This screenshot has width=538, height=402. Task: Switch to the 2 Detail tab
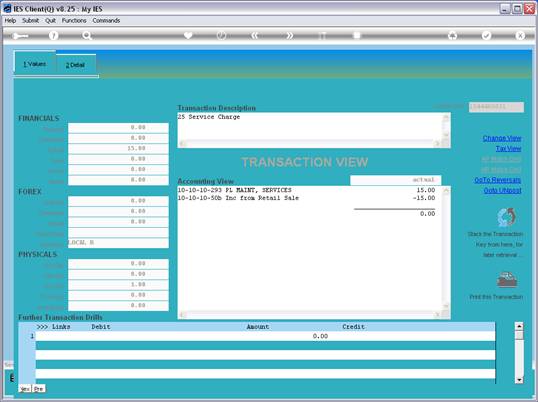[x=75, y=65]
